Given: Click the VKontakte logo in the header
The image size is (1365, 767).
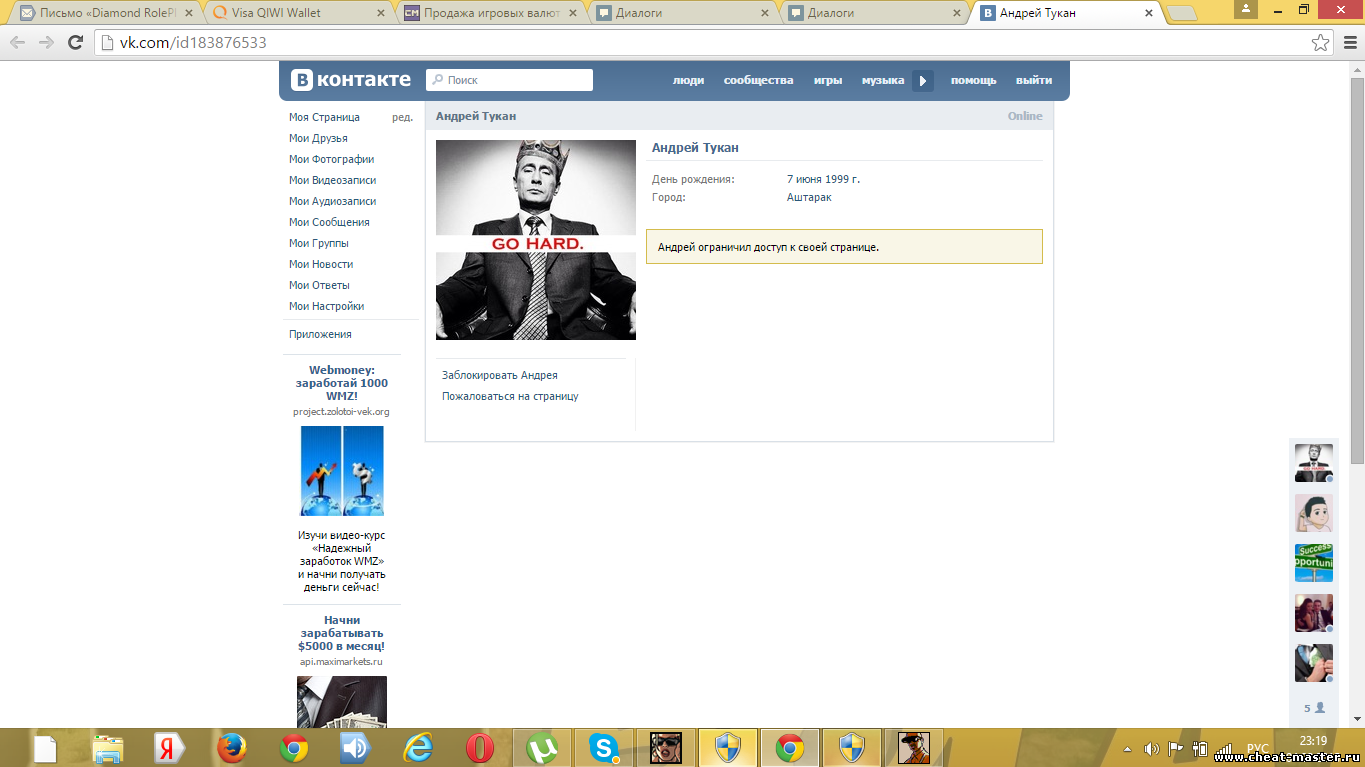Looking at the screenshot, I should coord(350,80).
